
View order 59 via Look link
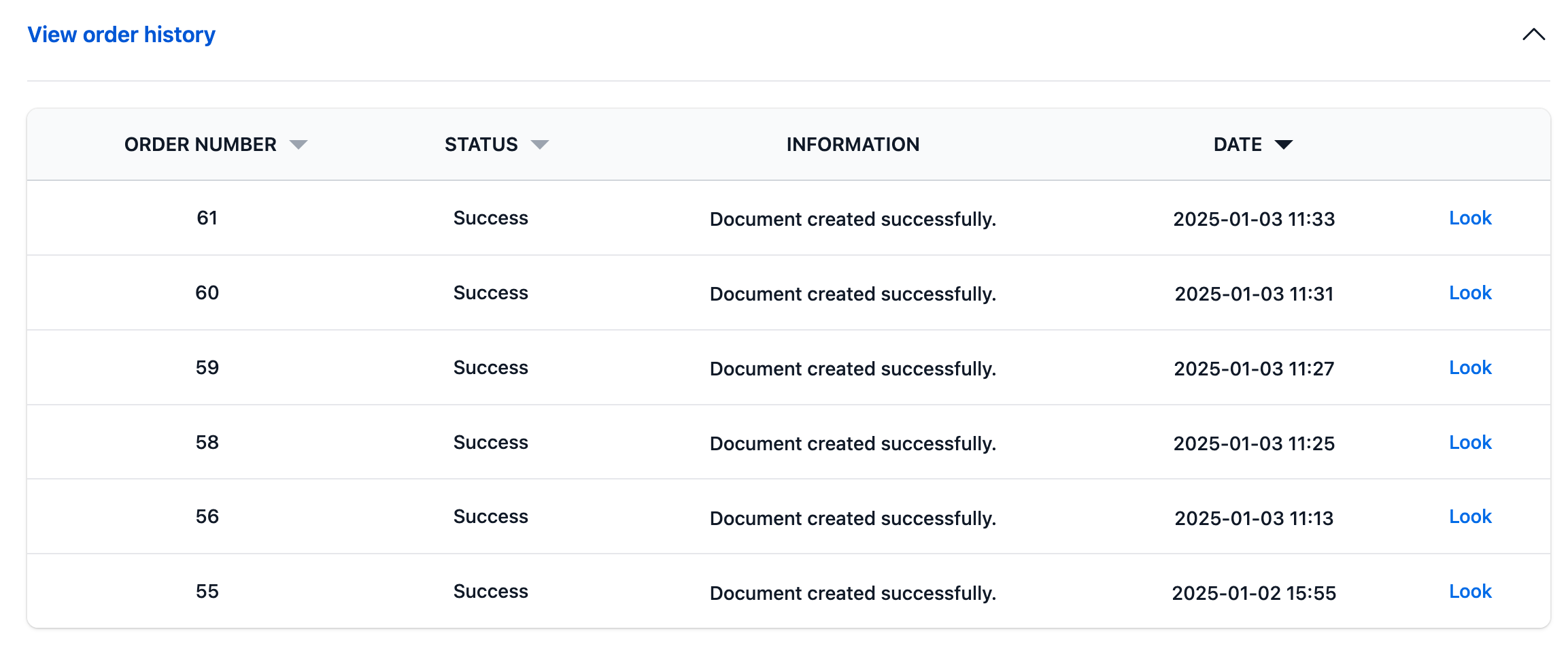click(x=1470, y=368)
